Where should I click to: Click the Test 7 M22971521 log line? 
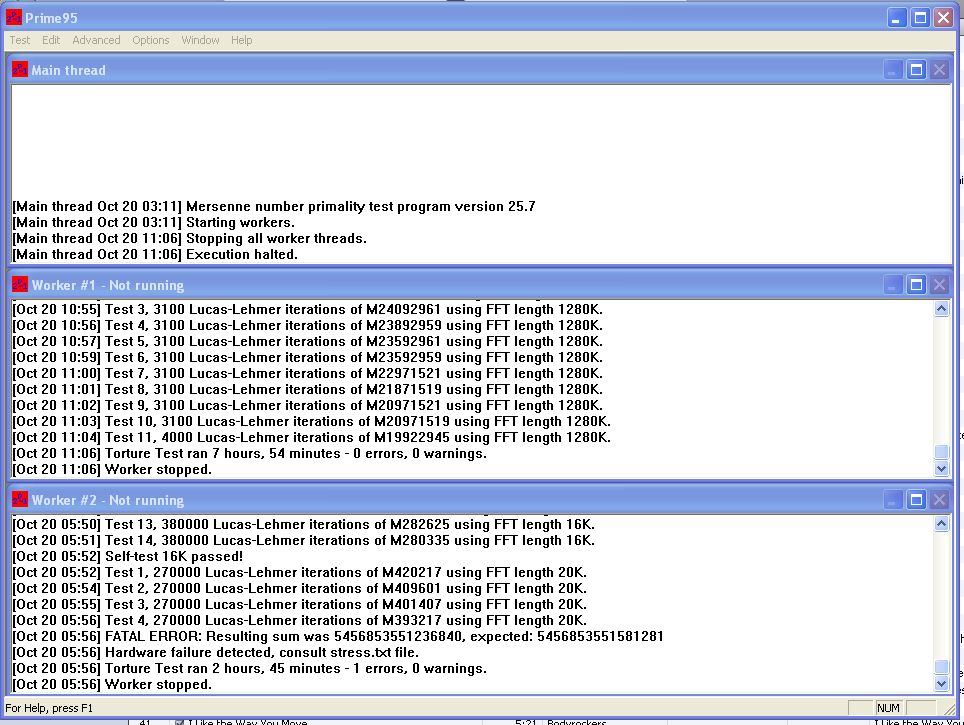[x=307, y=373]
